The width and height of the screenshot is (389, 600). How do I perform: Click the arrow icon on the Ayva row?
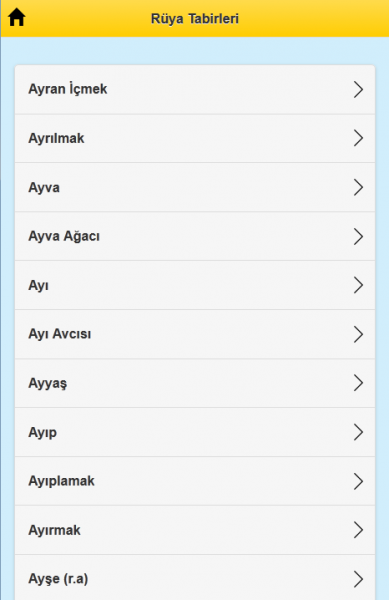[x=358, y=188]
